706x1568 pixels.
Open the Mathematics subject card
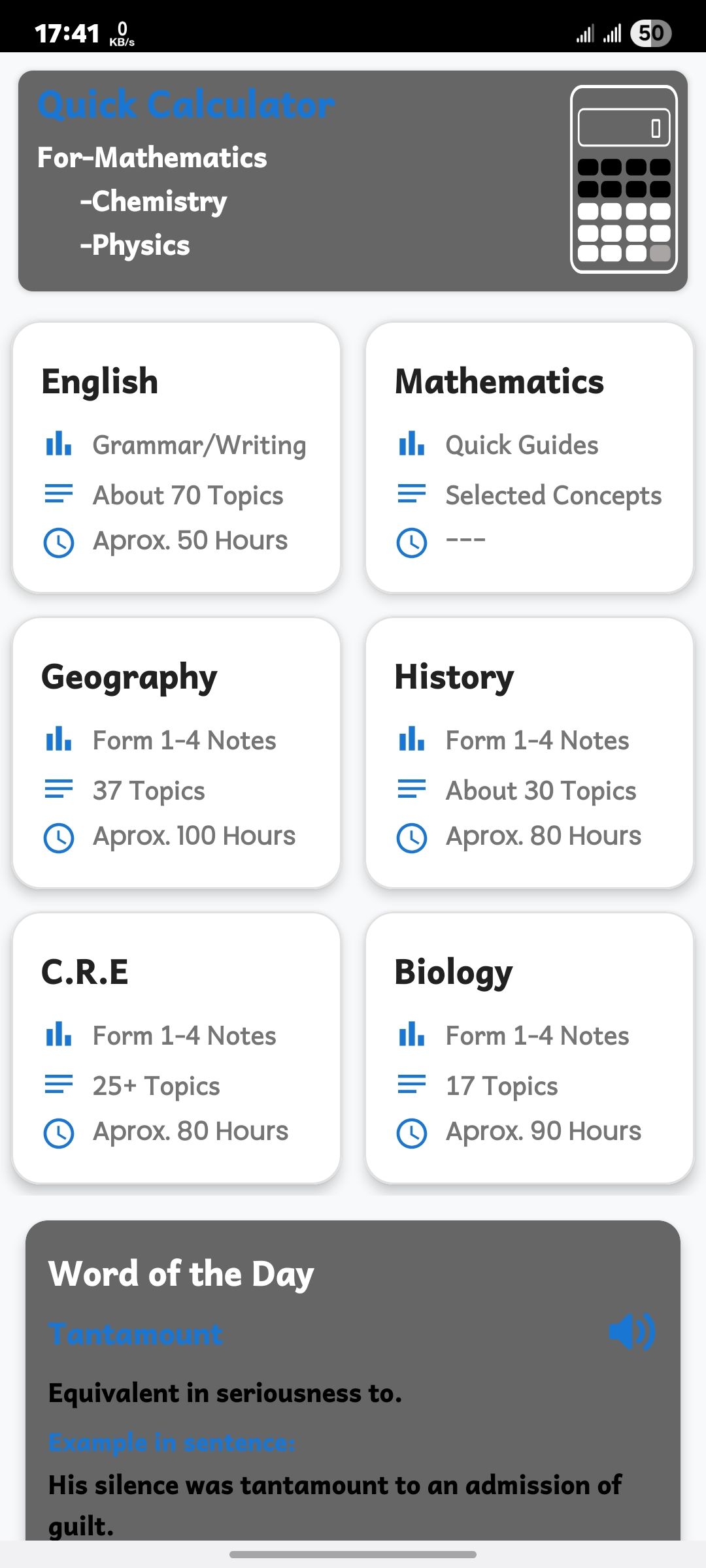[x=529, y=457]
